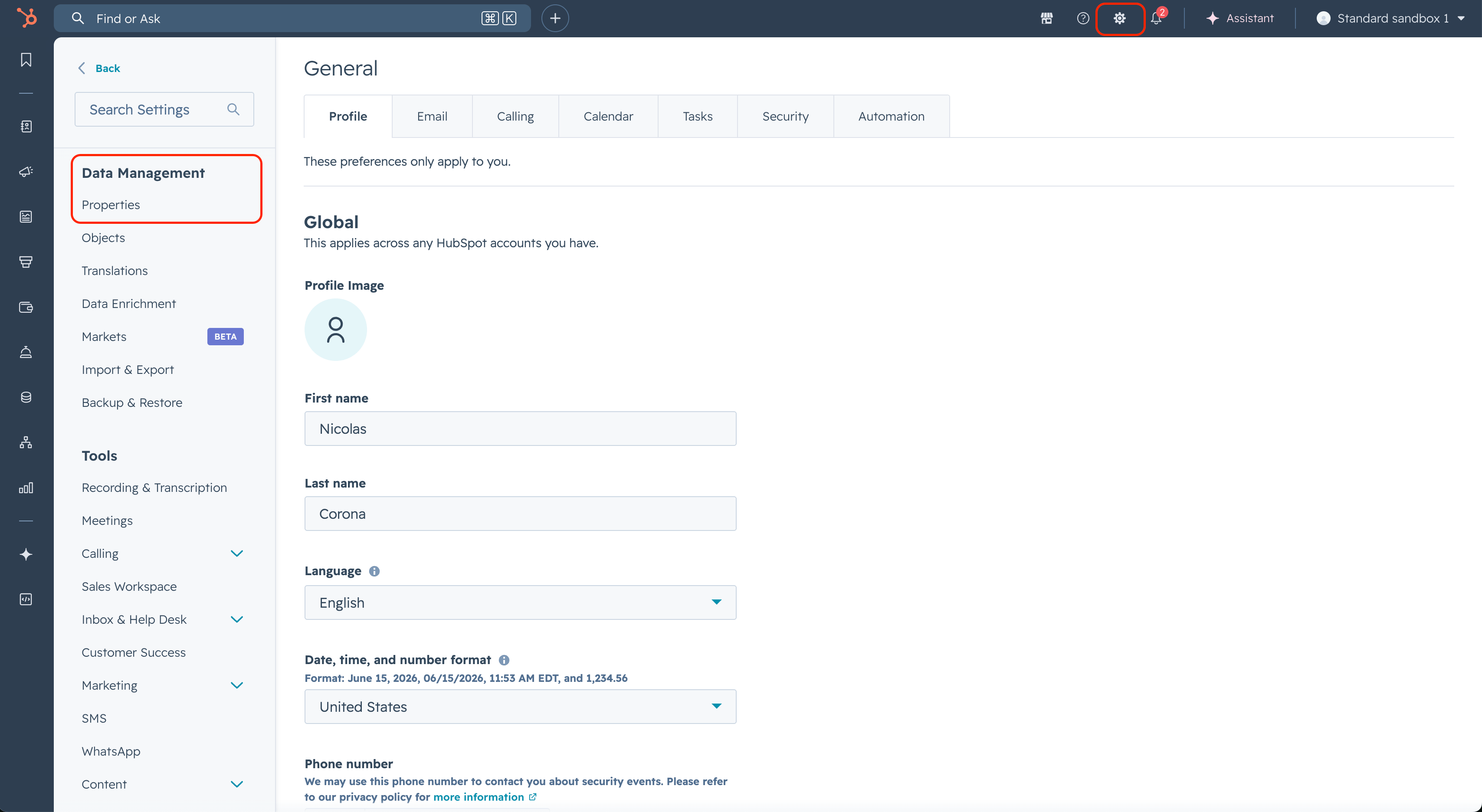
Task: Open SMS settings
Action: click(94, 718)
